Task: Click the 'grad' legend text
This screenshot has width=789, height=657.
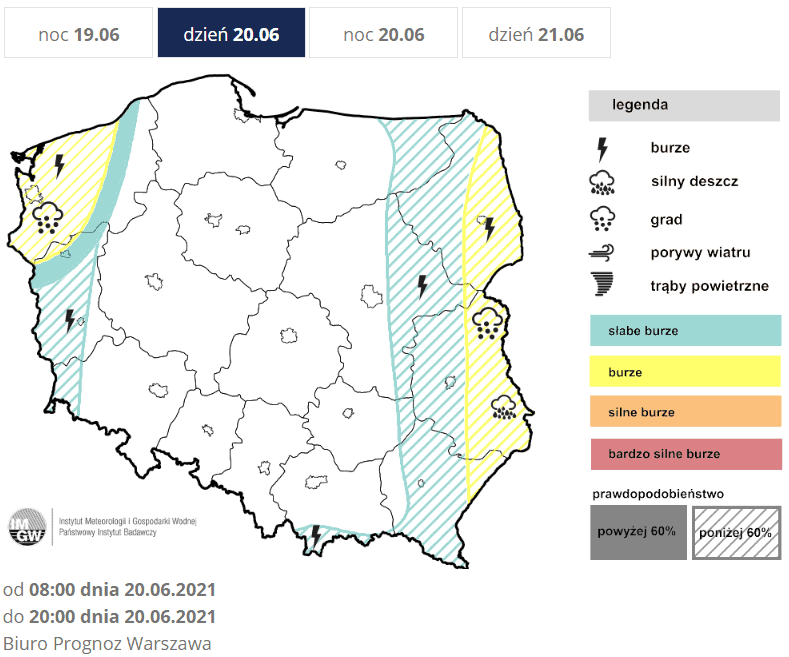Action: pos(666,220)
